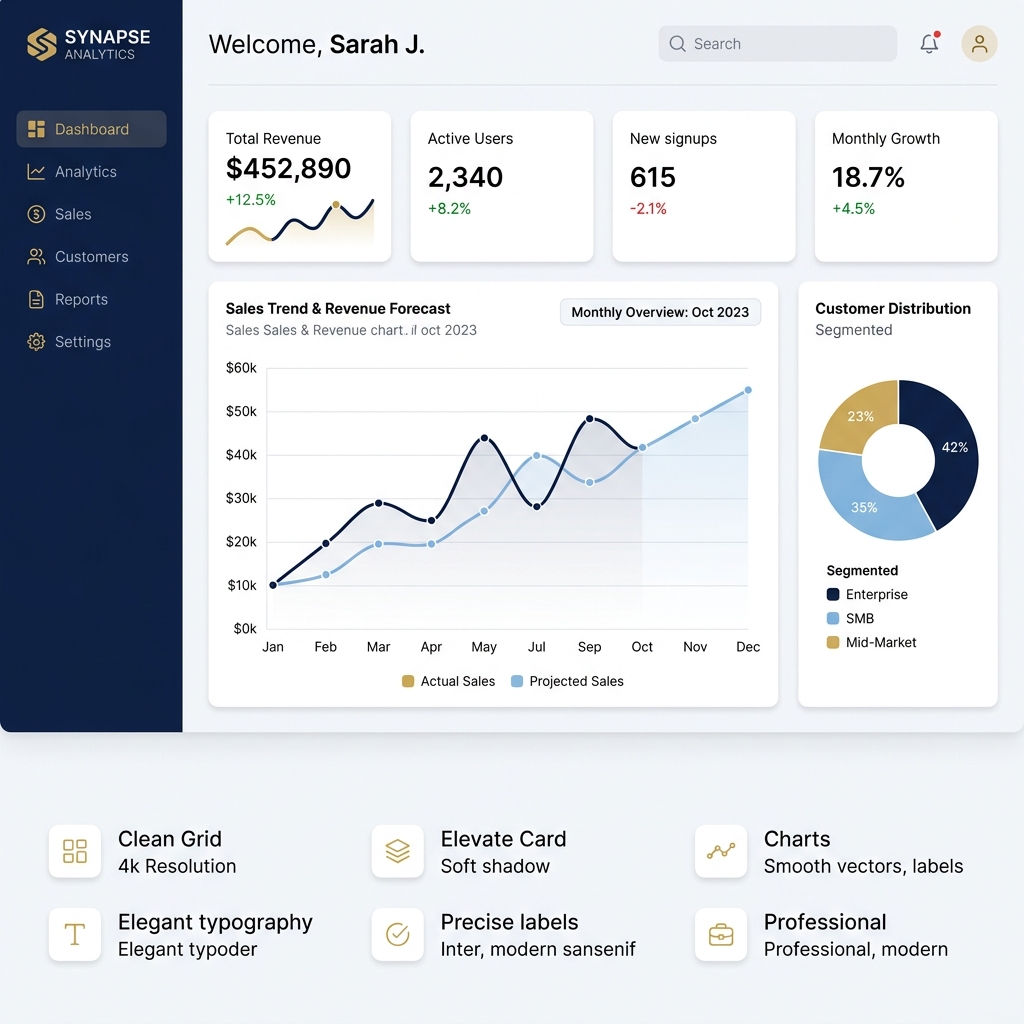Click the Sep actual sales peak point

(590, 419)
